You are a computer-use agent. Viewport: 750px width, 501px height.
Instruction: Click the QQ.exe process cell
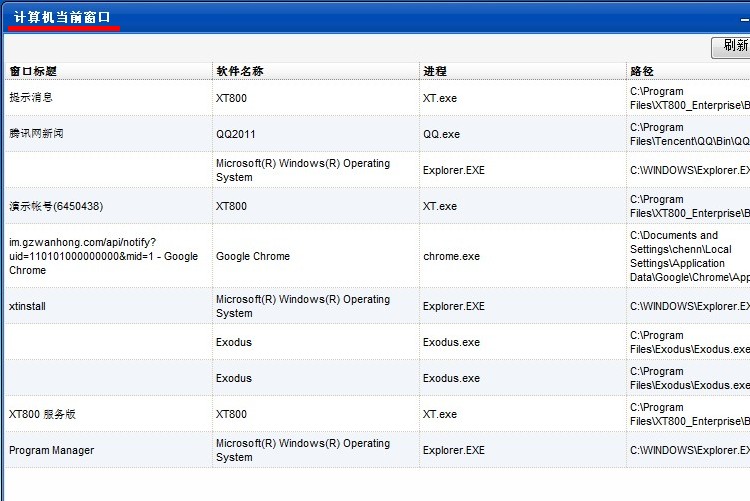click(523, 134)
